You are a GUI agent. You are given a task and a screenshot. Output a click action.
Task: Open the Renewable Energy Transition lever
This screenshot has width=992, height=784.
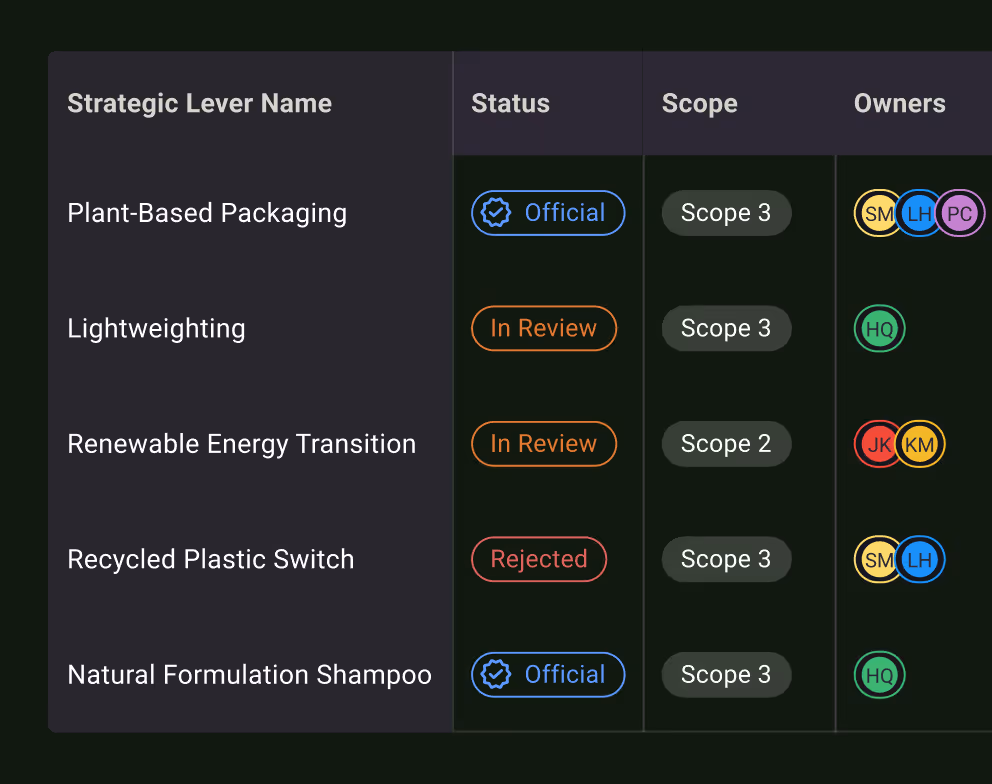241,444
